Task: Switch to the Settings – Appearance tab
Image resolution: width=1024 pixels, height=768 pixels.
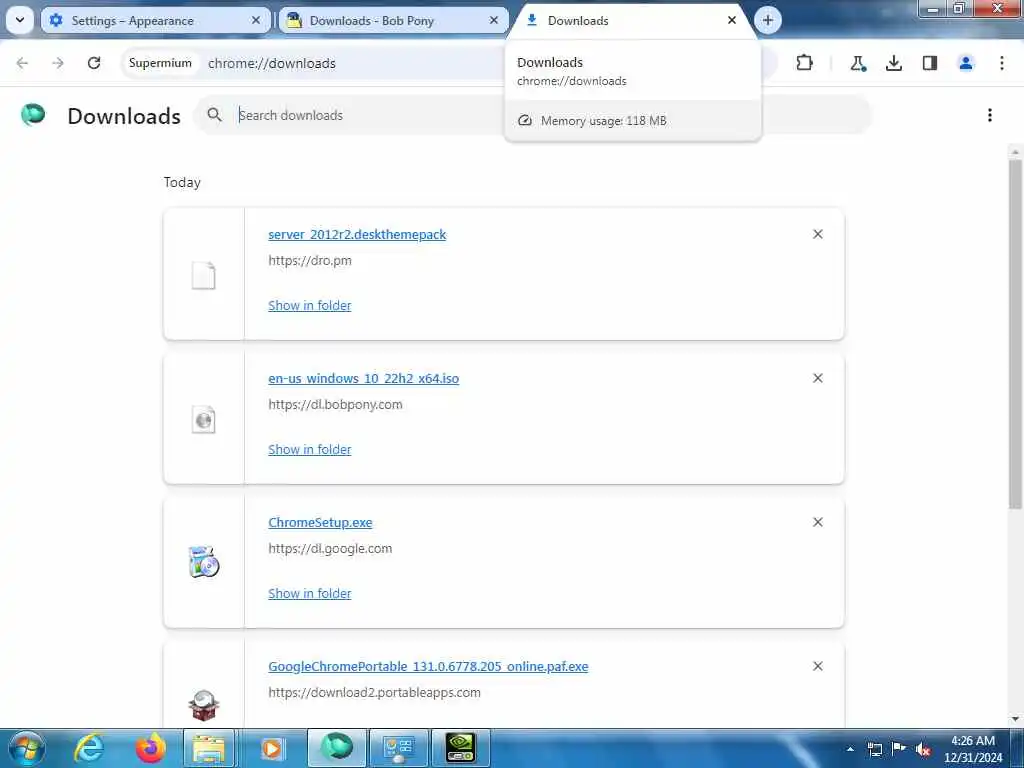Action: coord(155,20)
